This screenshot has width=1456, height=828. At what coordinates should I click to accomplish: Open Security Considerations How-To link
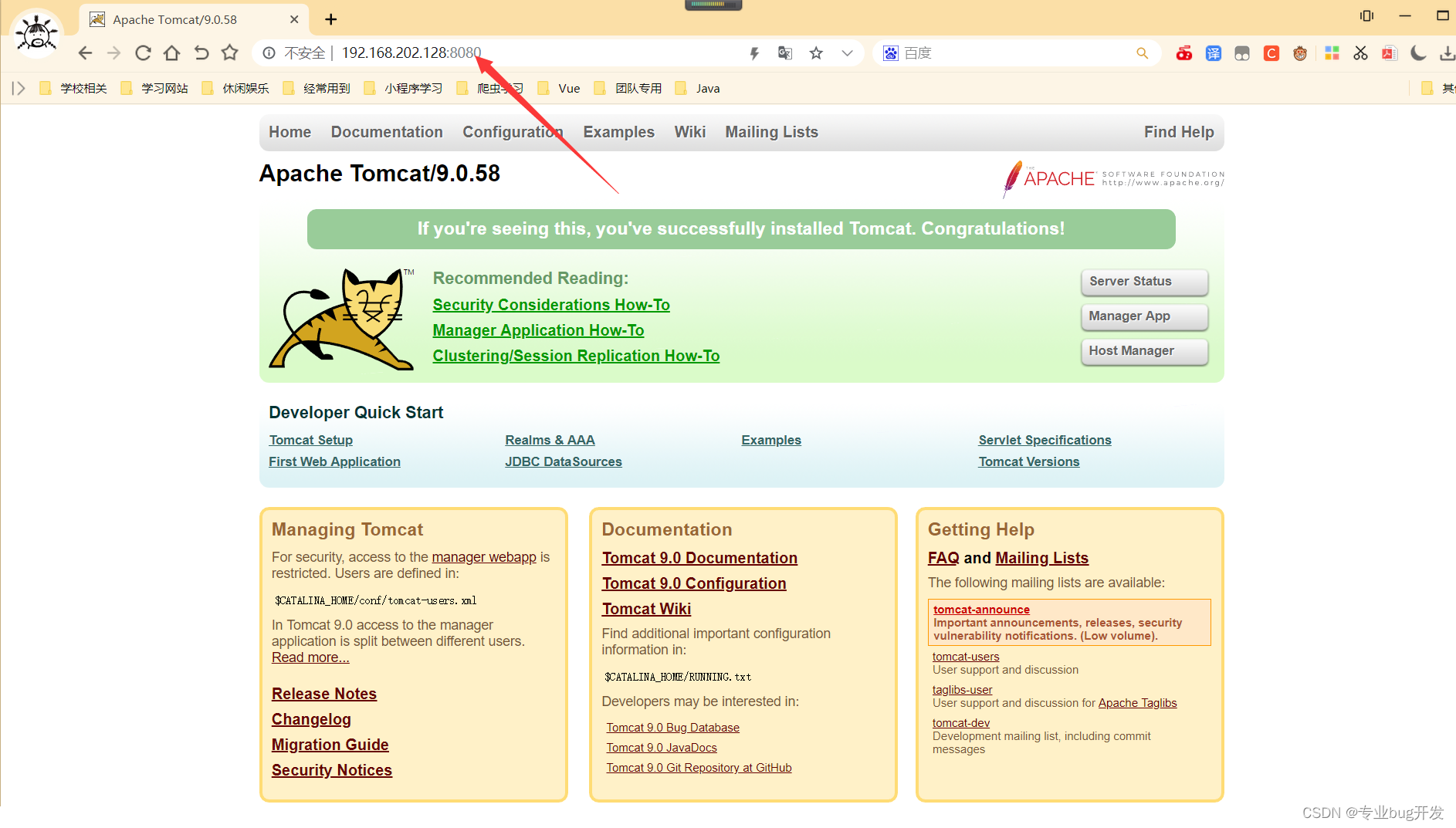pyautogui.click(x=551, y=305)
